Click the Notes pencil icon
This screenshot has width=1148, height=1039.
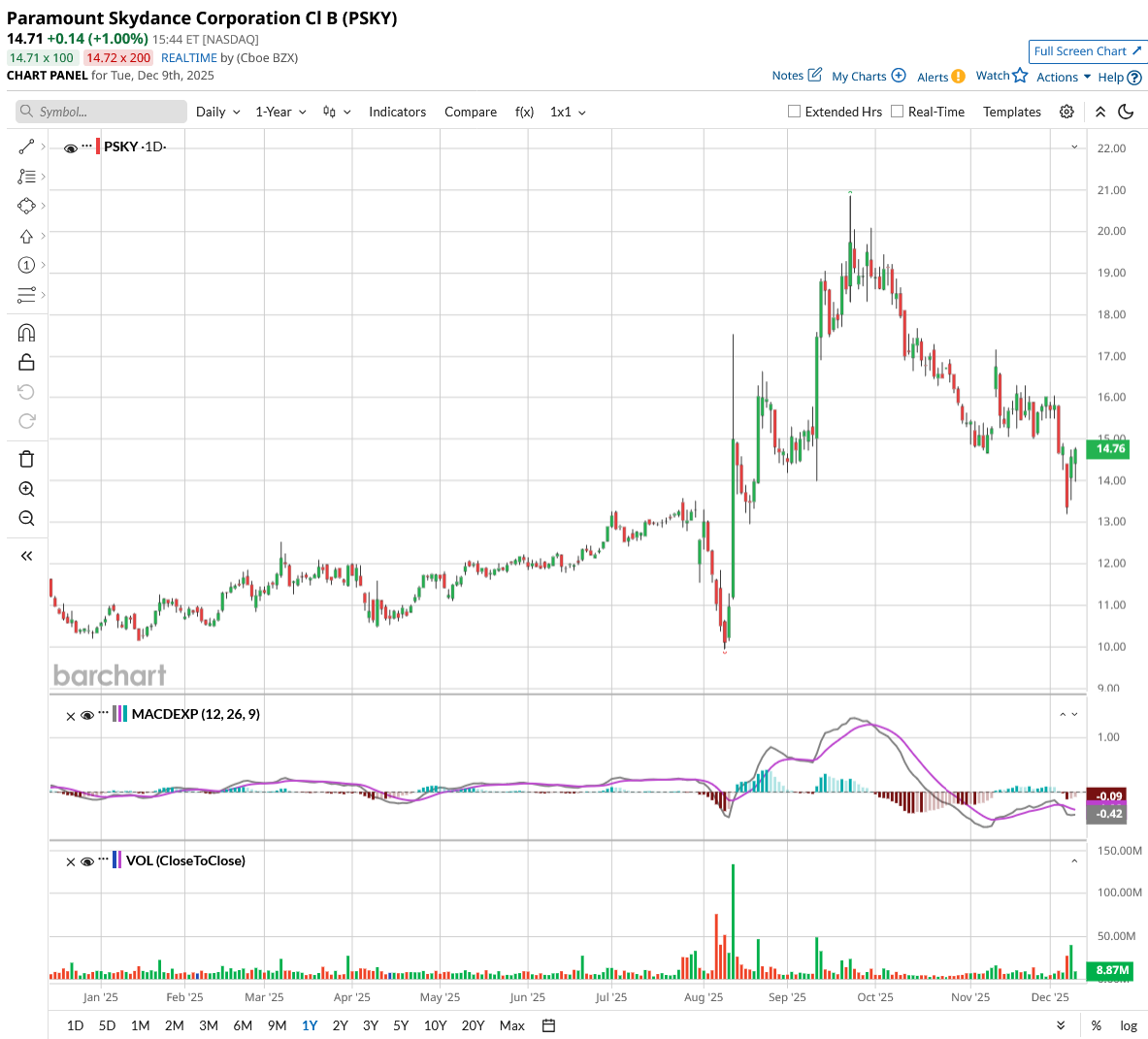pos(815,75)
